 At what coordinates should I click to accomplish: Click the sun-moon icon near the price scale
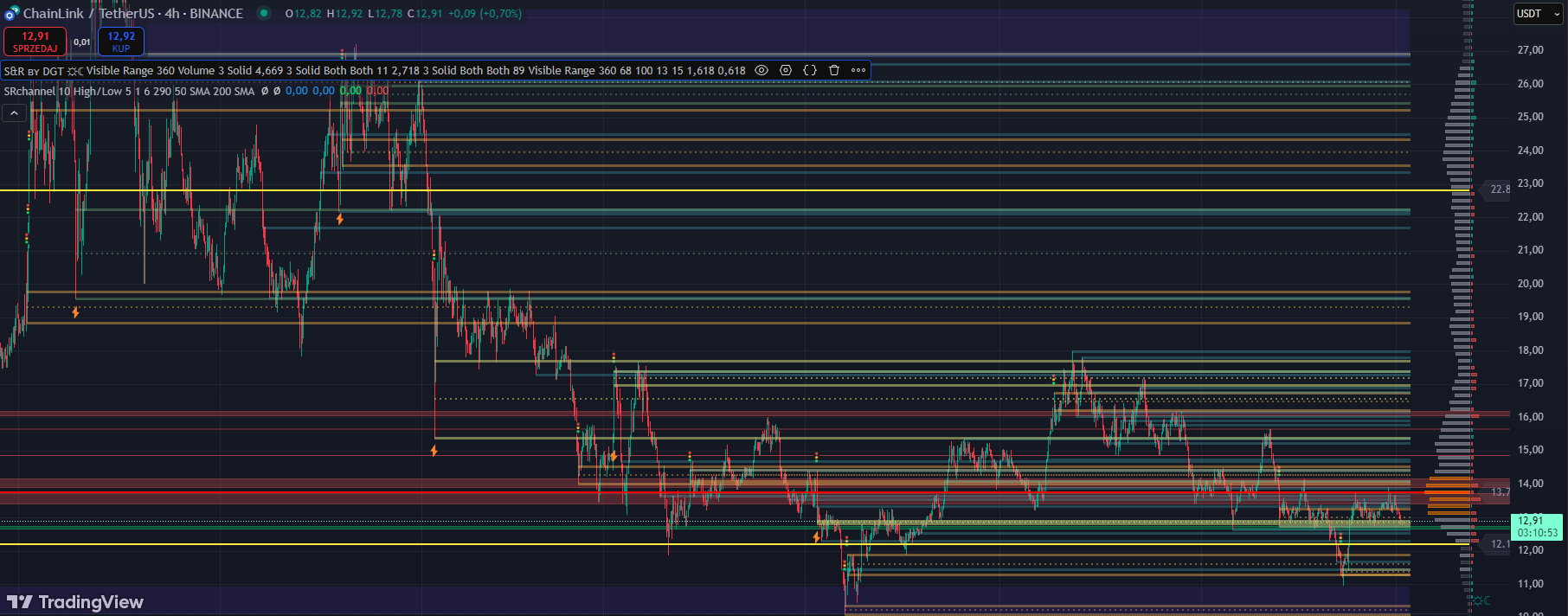pyautogui.click(x=1481, y=600)
